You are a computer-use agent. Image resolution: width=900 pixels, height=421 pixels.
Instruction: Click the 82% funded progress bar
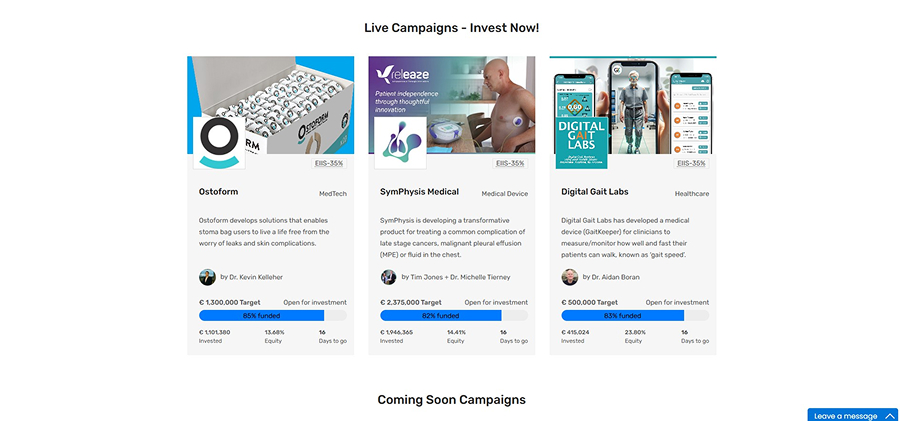[x=454, y=315]
